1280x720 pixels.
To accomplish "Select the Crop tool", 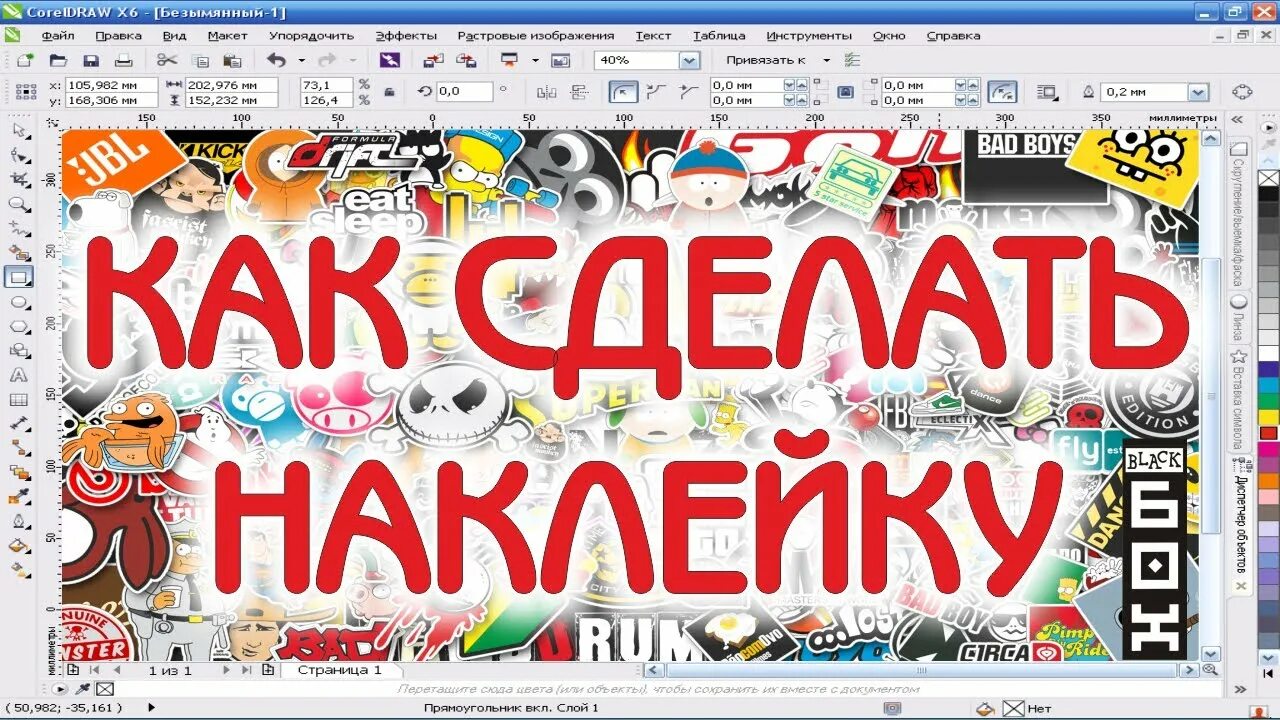I will (19, 180).
